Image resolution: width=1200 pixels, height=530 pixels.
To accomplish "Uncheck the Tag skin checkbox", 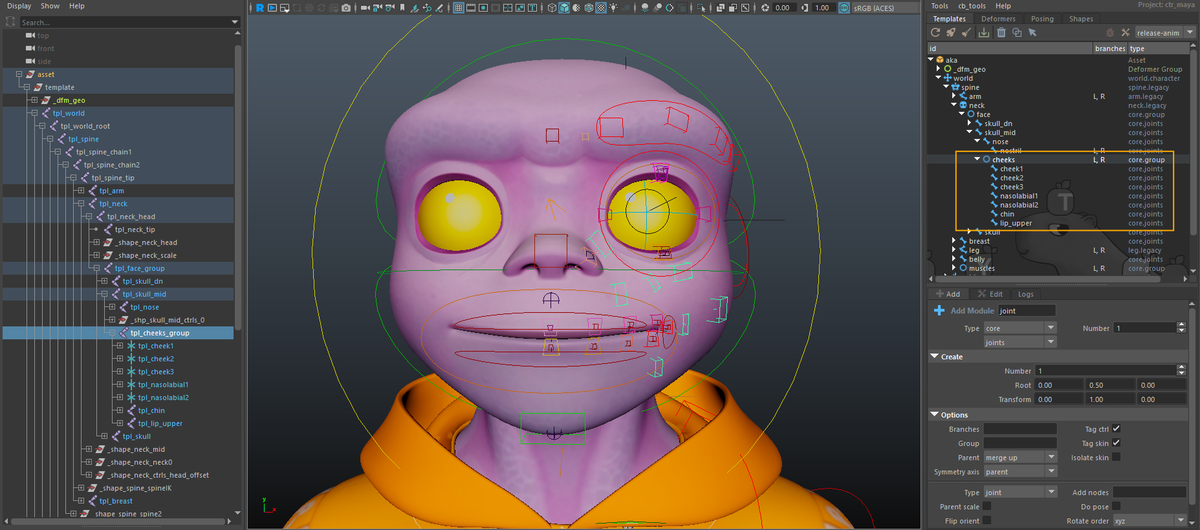I will (1116, 443).
